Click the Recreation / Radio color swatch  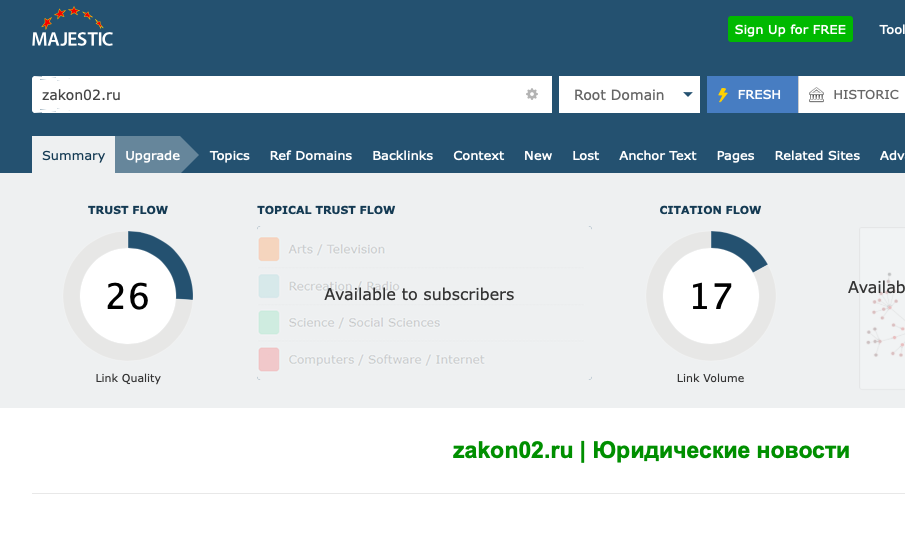coord(269,286)
